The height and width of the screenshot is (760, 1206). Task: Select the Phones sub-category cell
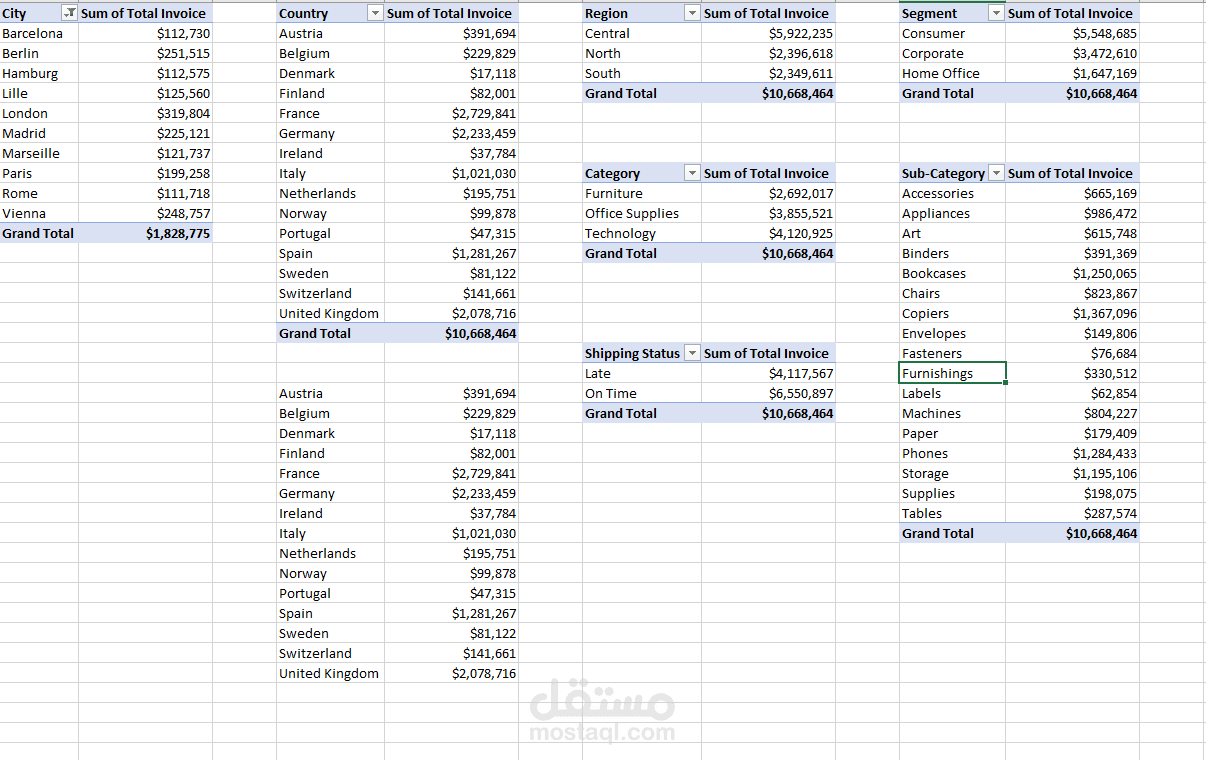click(952, 453)
